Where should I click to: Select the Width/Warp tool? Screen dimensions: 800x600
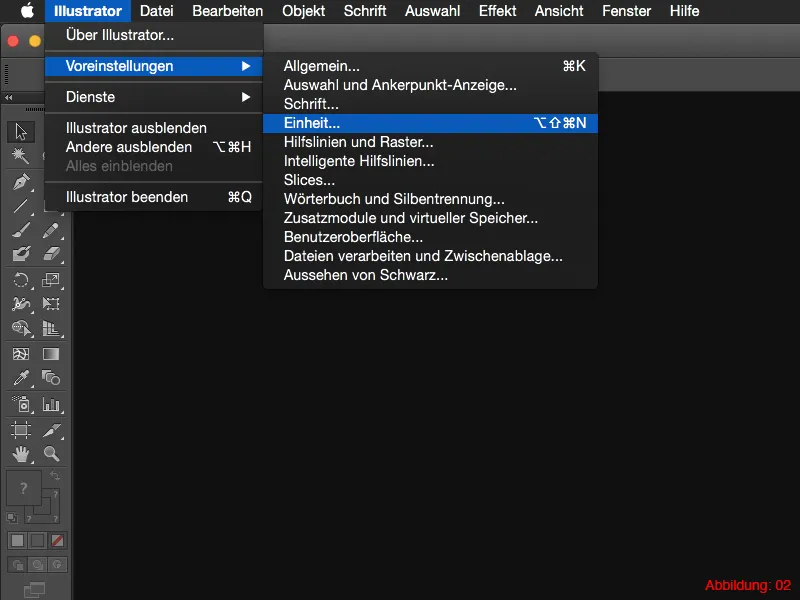click(21, 304)
